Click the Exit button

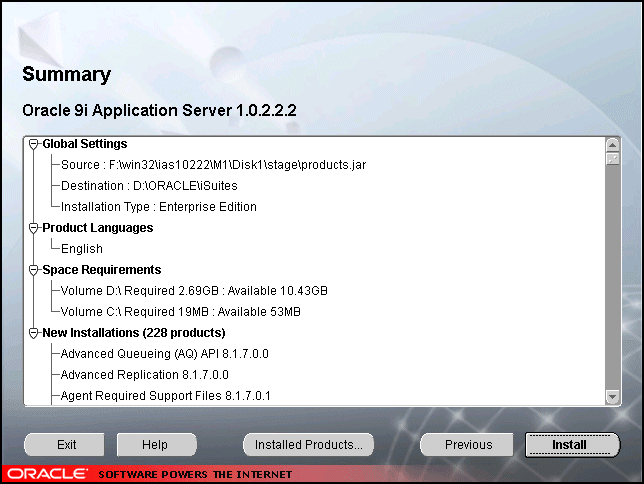(x=64, y=445)
